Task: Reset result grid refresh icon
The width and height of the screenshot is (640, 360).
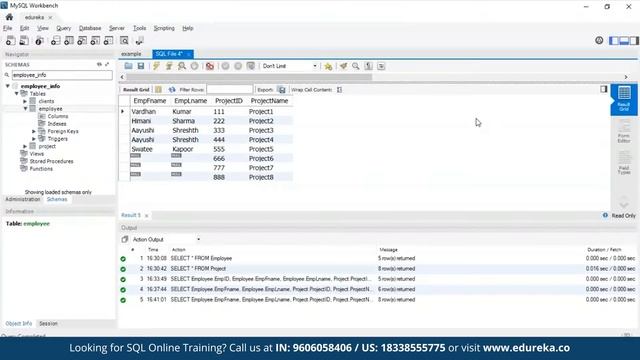Action: 172,90
